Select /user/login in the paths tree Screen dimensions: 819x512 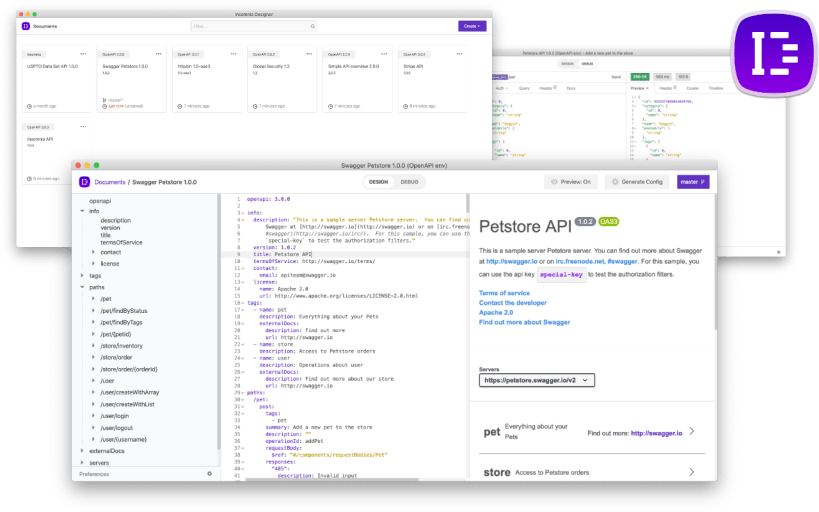pos(114,416)
